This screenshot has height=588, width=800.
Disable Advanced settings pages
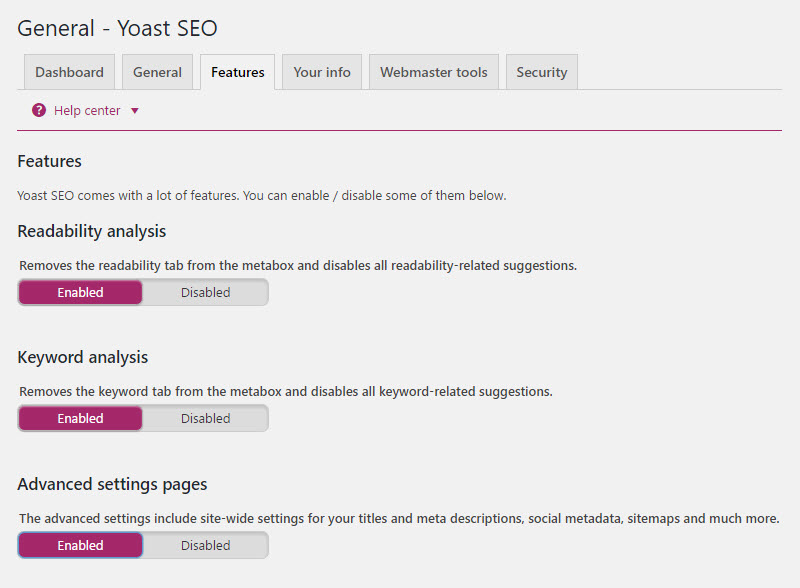tap(205, 545)
